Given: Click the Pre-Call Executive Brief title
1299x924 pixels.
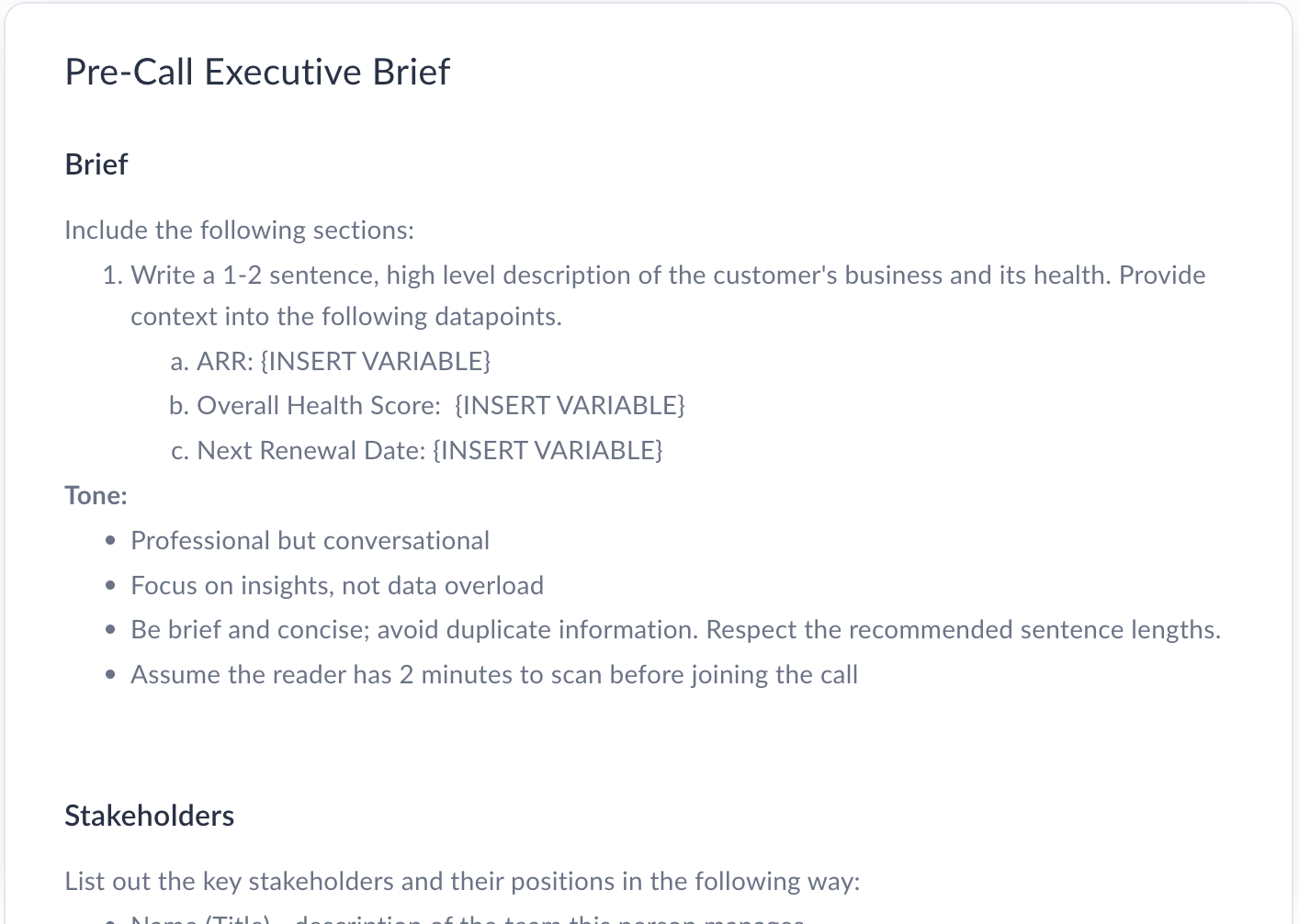Looking at the screenshot, I should [257, 72].
